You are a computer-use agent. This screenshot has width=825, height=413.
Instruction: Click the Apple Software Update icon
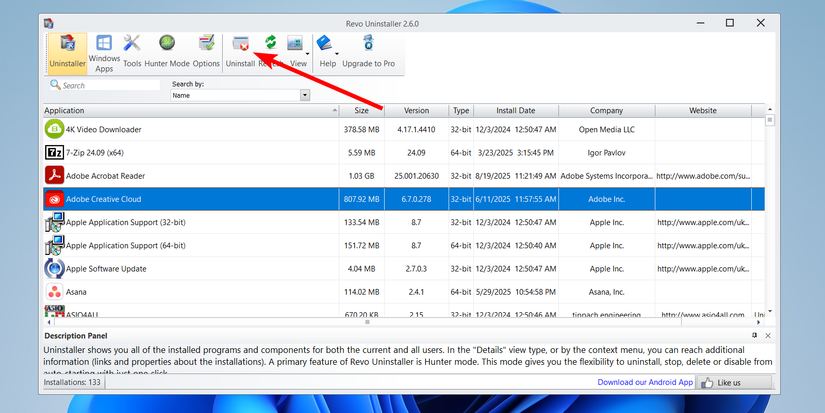coord(54,268)
